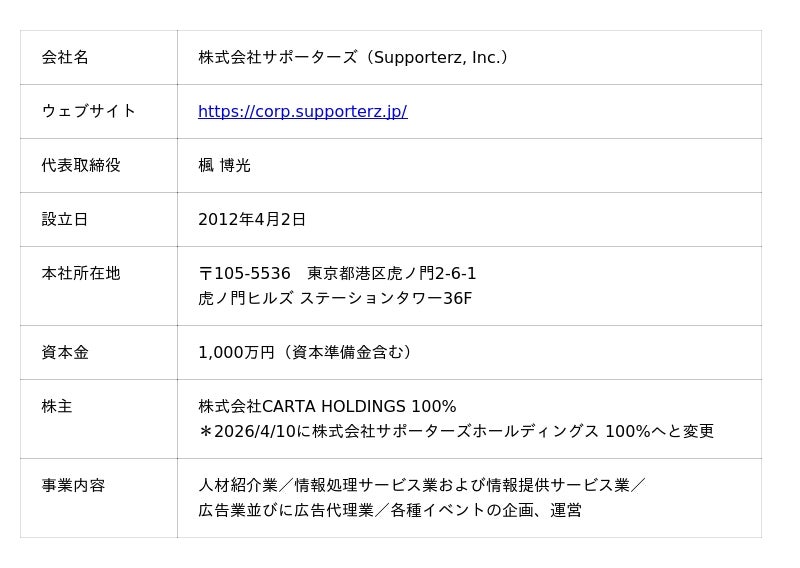Click the 資本金 row label
Viewport: 800px width, 568px height.
pyautogui.click(x=65, y=352)
